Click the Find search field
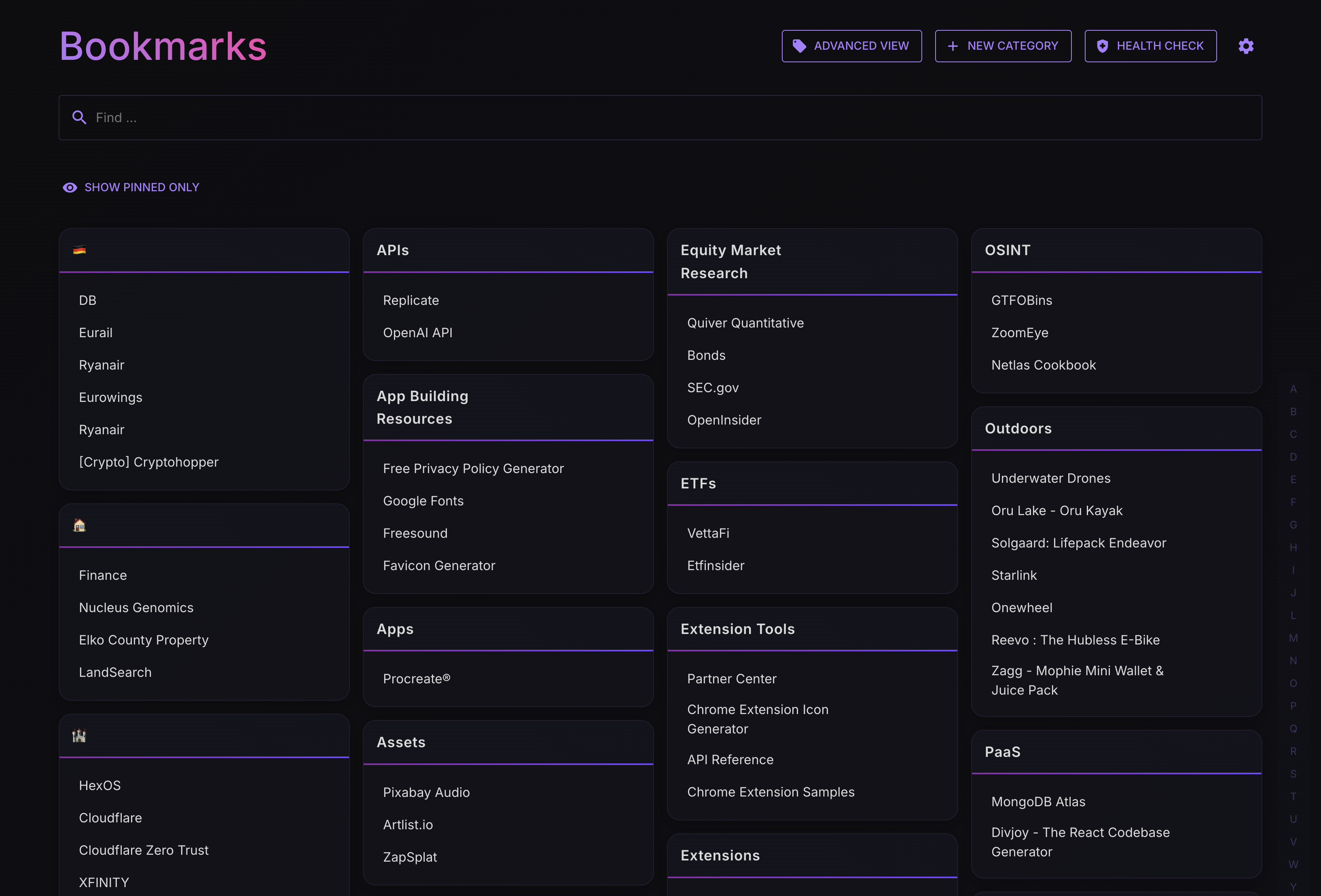Viewport: 1321px width, 896px height. pyautogui.click(x=659, y=118)
